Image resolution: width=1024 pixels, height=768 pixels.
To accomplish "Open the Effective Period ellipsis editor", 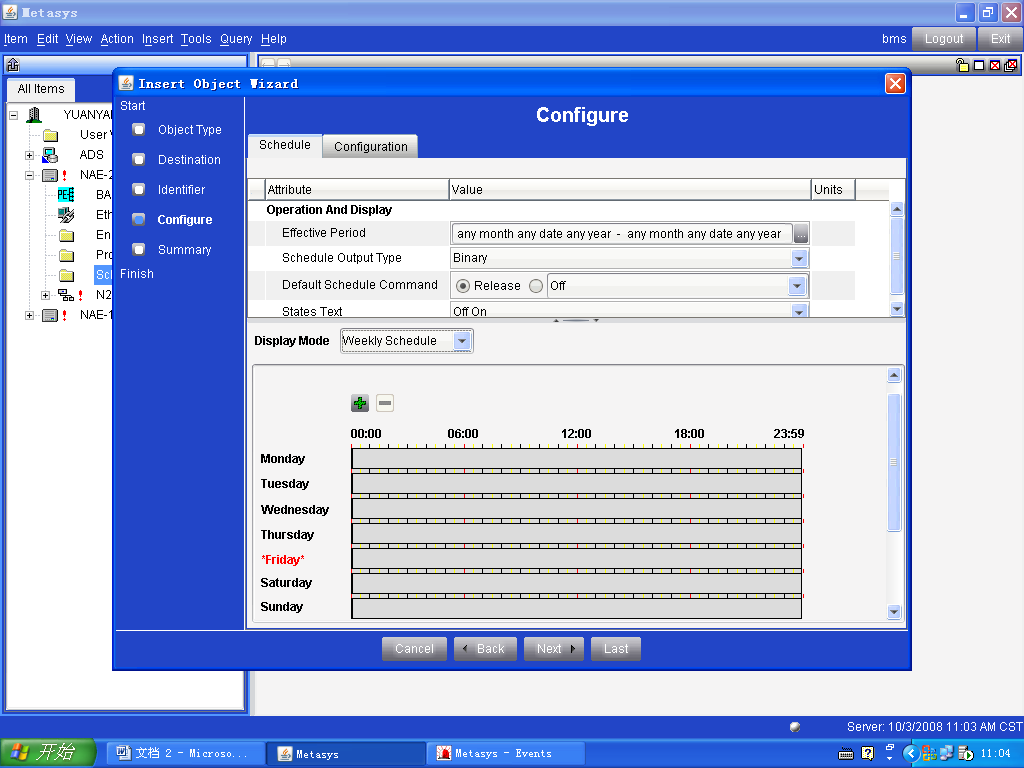I will point(801,234).
